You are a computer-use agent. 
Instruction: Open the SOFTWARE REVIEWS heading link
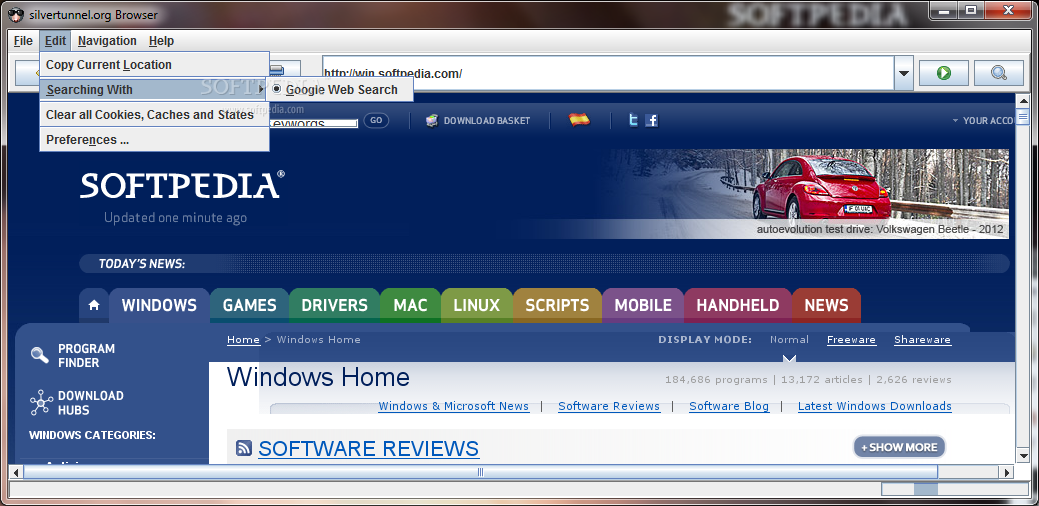tap(368, 448)
